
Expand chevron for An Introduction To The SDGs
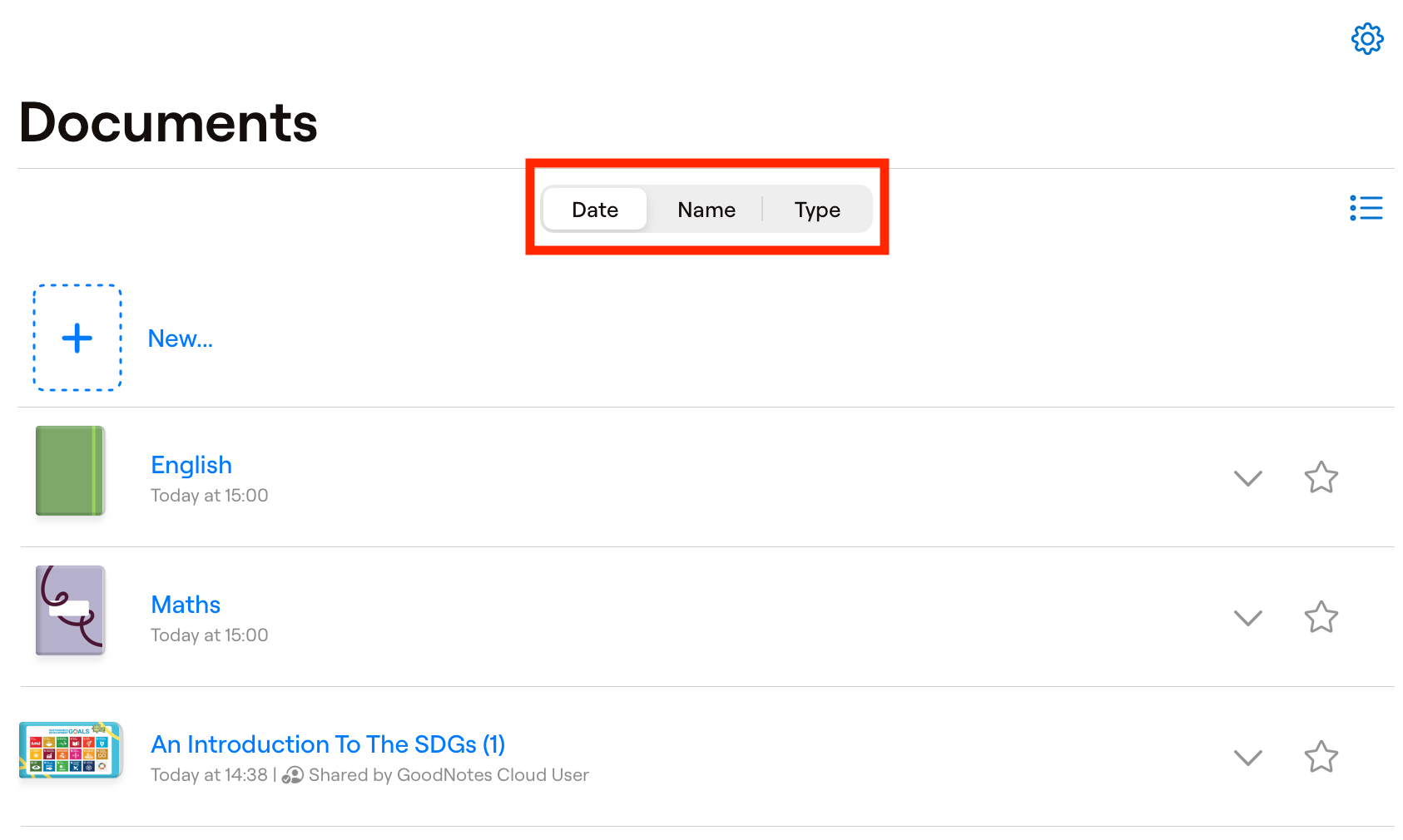click(x=1247, y=758)
